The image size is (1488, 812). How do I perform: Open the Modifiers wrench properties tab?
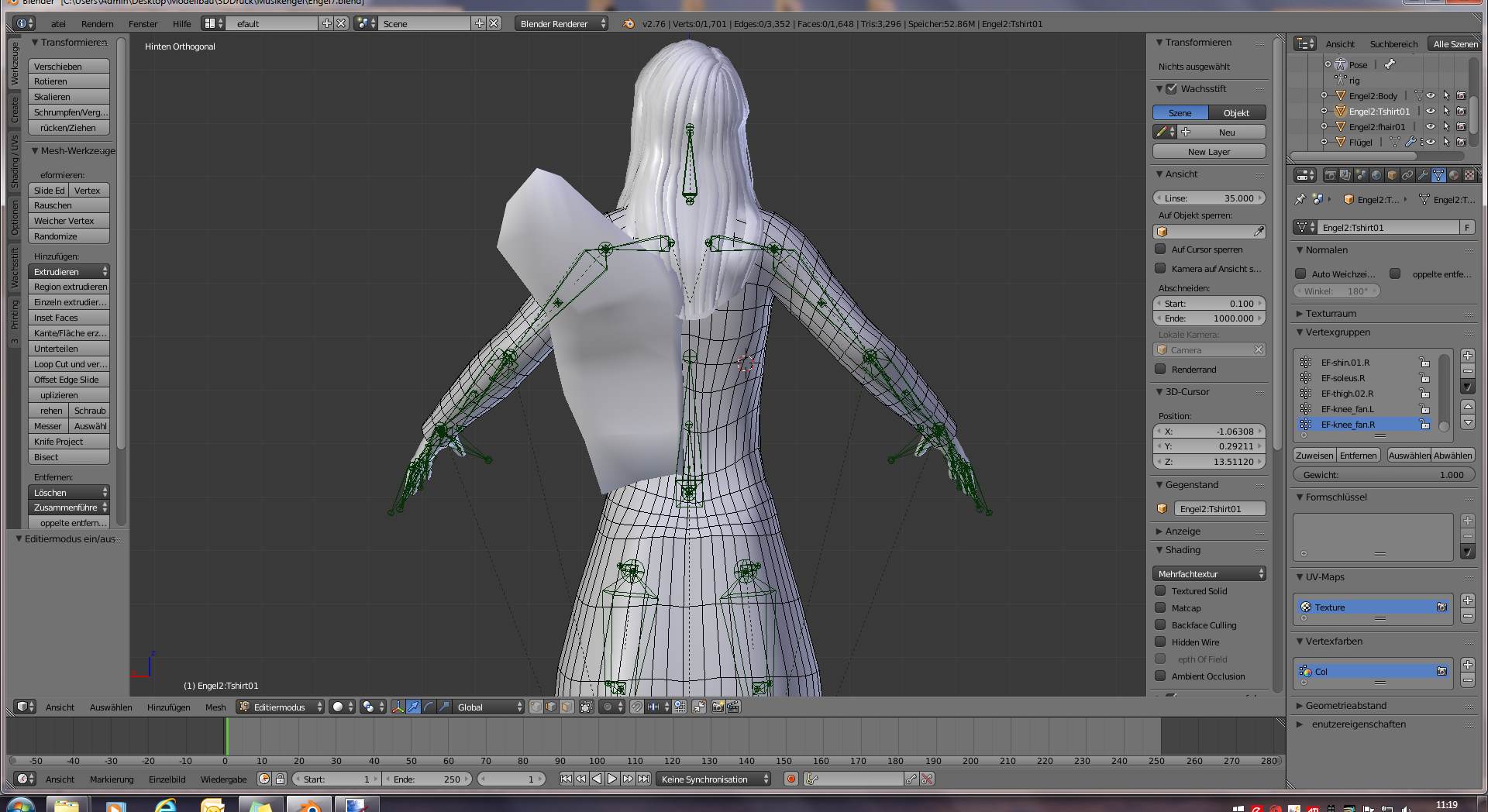click(x=1422, y=175)
